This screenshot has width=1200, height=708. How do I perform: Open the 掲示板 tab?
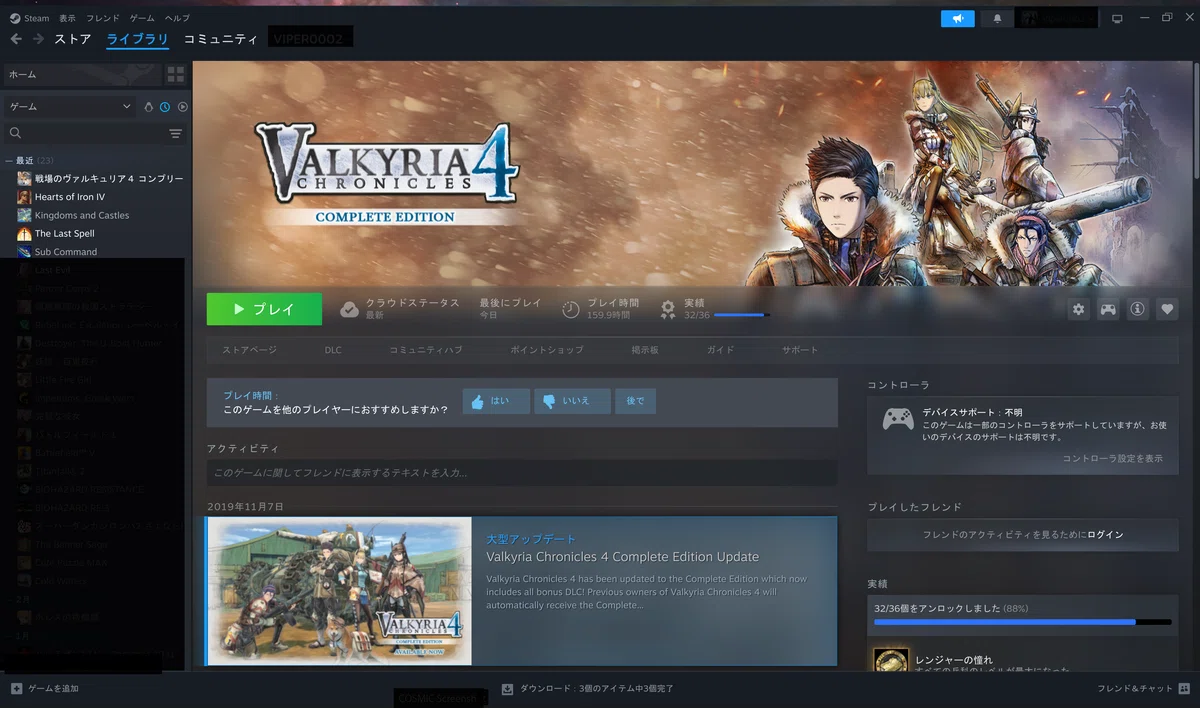click(x=645, y=350)
